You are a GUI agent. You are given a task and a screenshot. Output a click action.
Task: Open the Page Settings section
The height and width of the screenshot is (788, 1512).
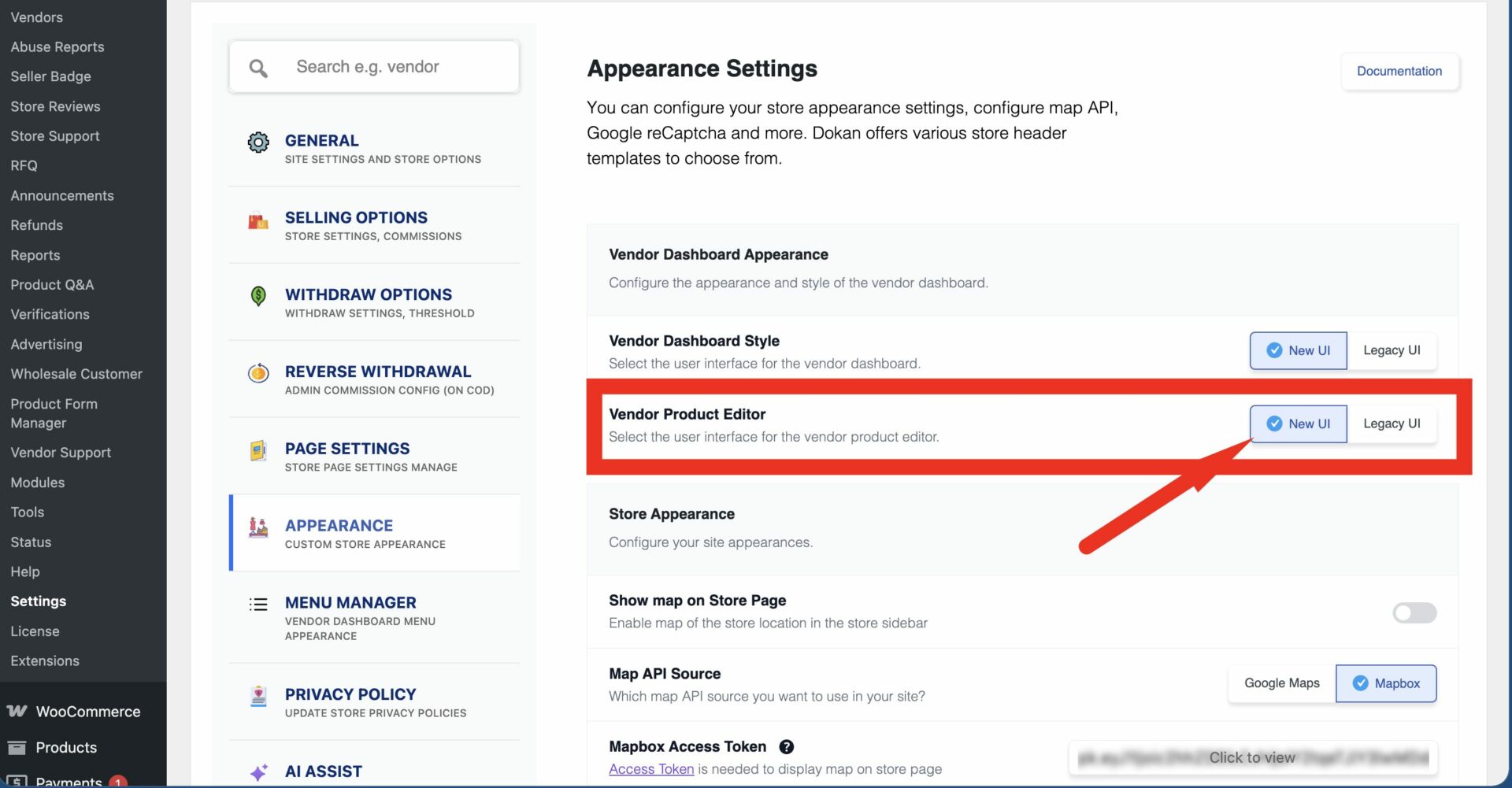click(x=374, y=457)
